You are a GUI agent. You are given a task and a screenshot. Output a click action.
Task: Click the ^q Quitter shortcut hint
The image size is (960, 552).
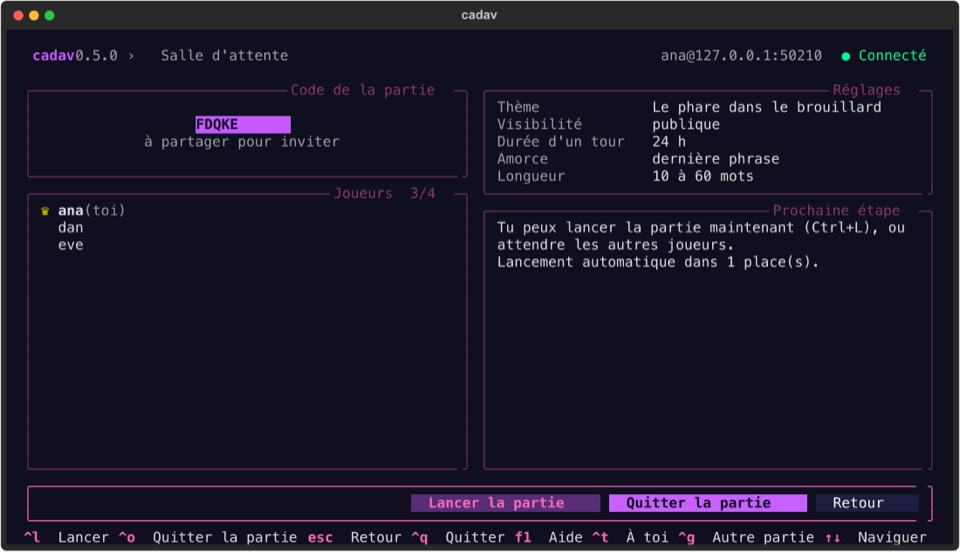pos(457,537)
